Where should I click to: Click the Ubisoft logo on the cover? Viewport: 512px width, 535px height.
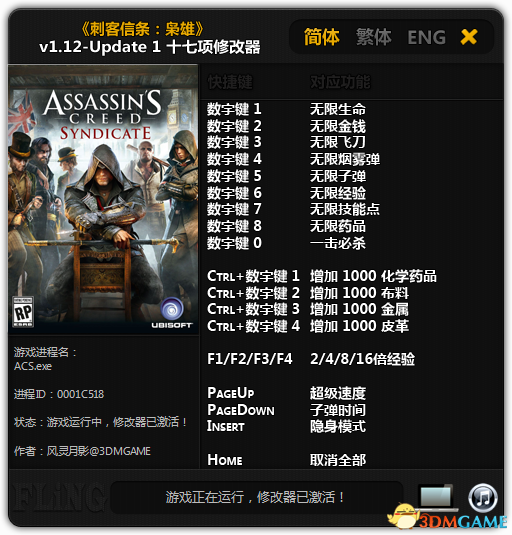[x=172, y=313]
